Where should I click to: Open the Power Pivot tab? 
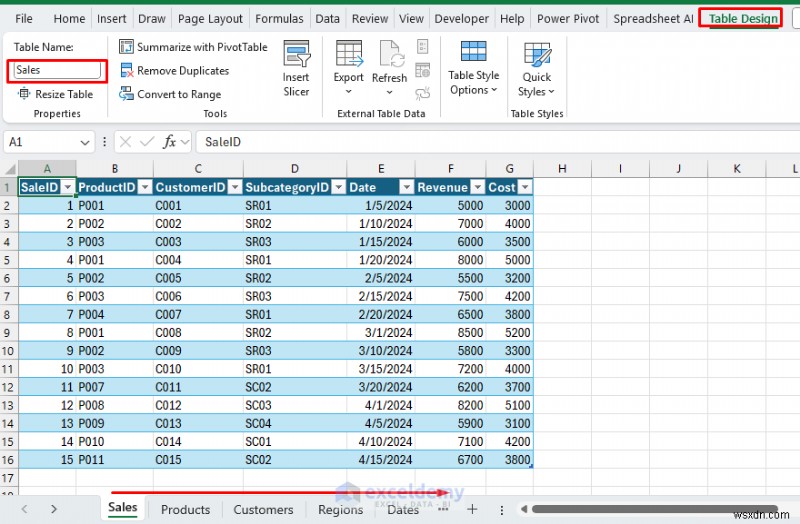tap(568, 19)
